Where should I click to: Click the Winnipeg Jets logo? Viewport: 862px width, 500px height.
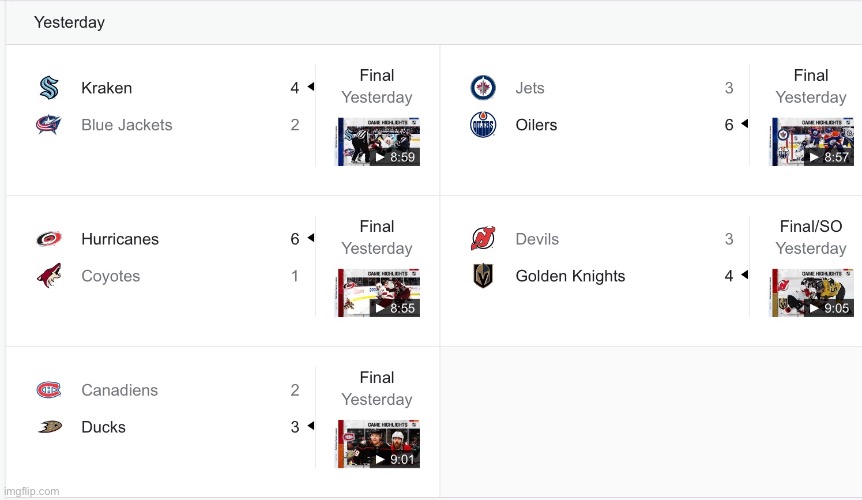483,88
